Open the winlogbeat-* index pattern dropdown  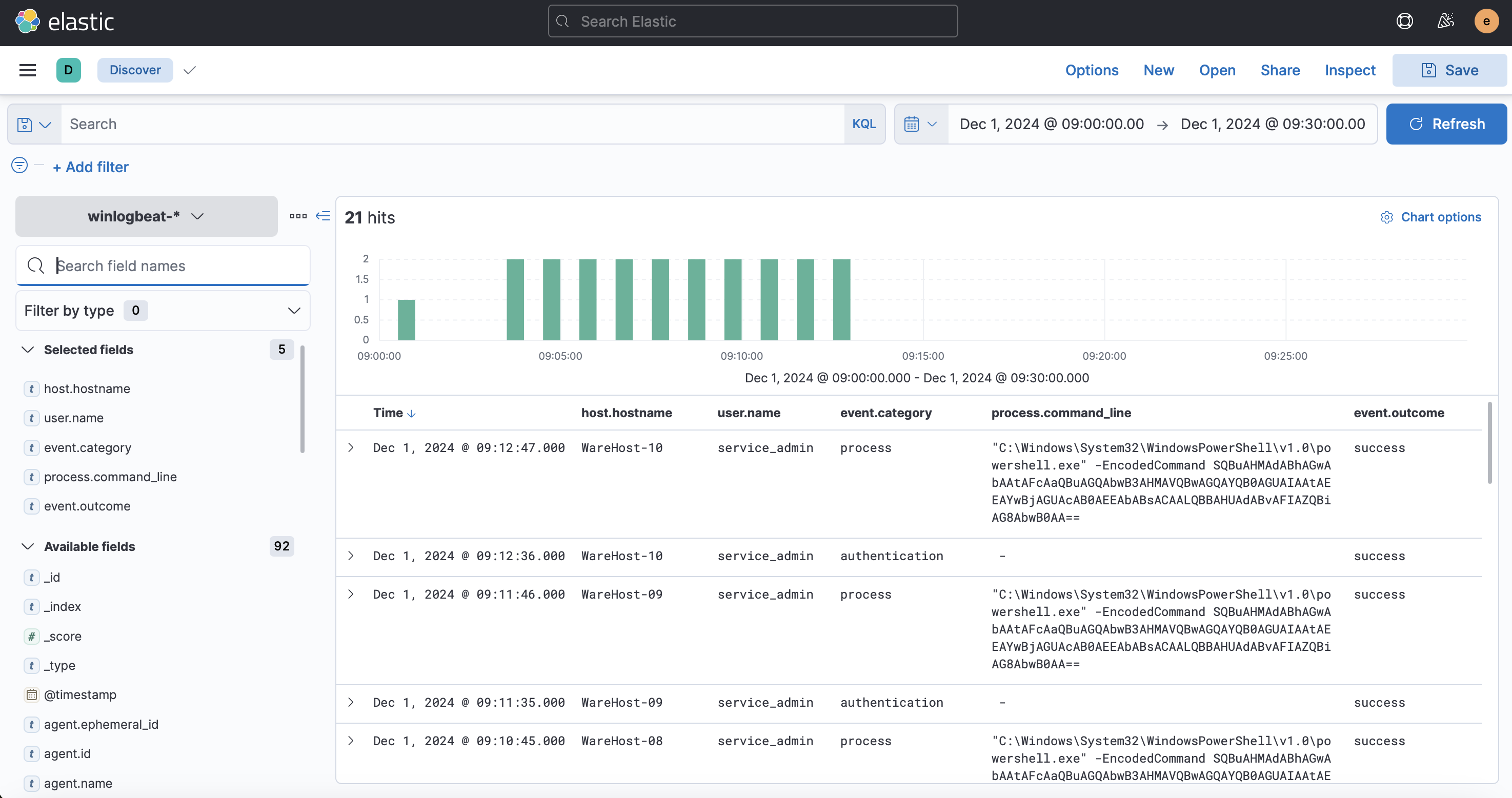146,216
